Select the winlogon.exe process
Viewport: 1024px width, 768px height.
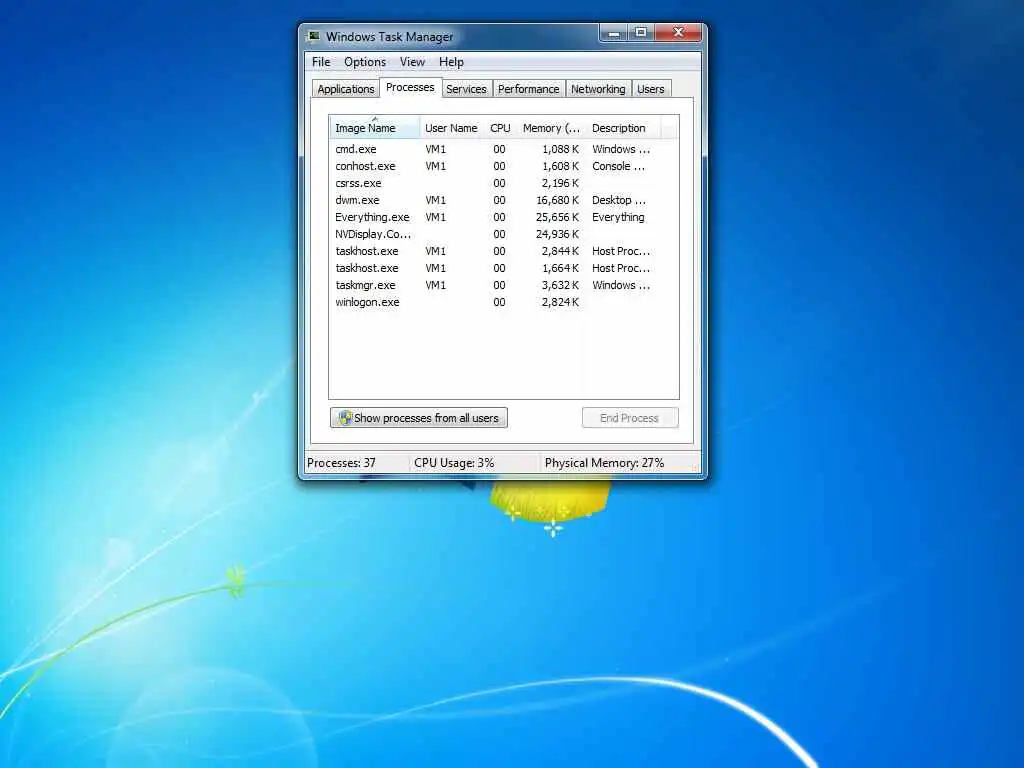pyautogui.click(x=504, y=302)
